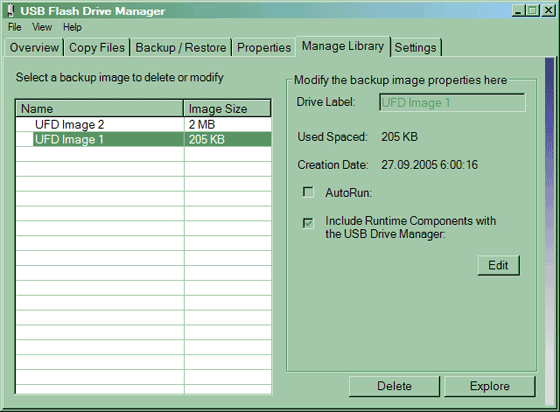Open the Settings tab
The image size is (560, 412).
click(x=415, y=47)
